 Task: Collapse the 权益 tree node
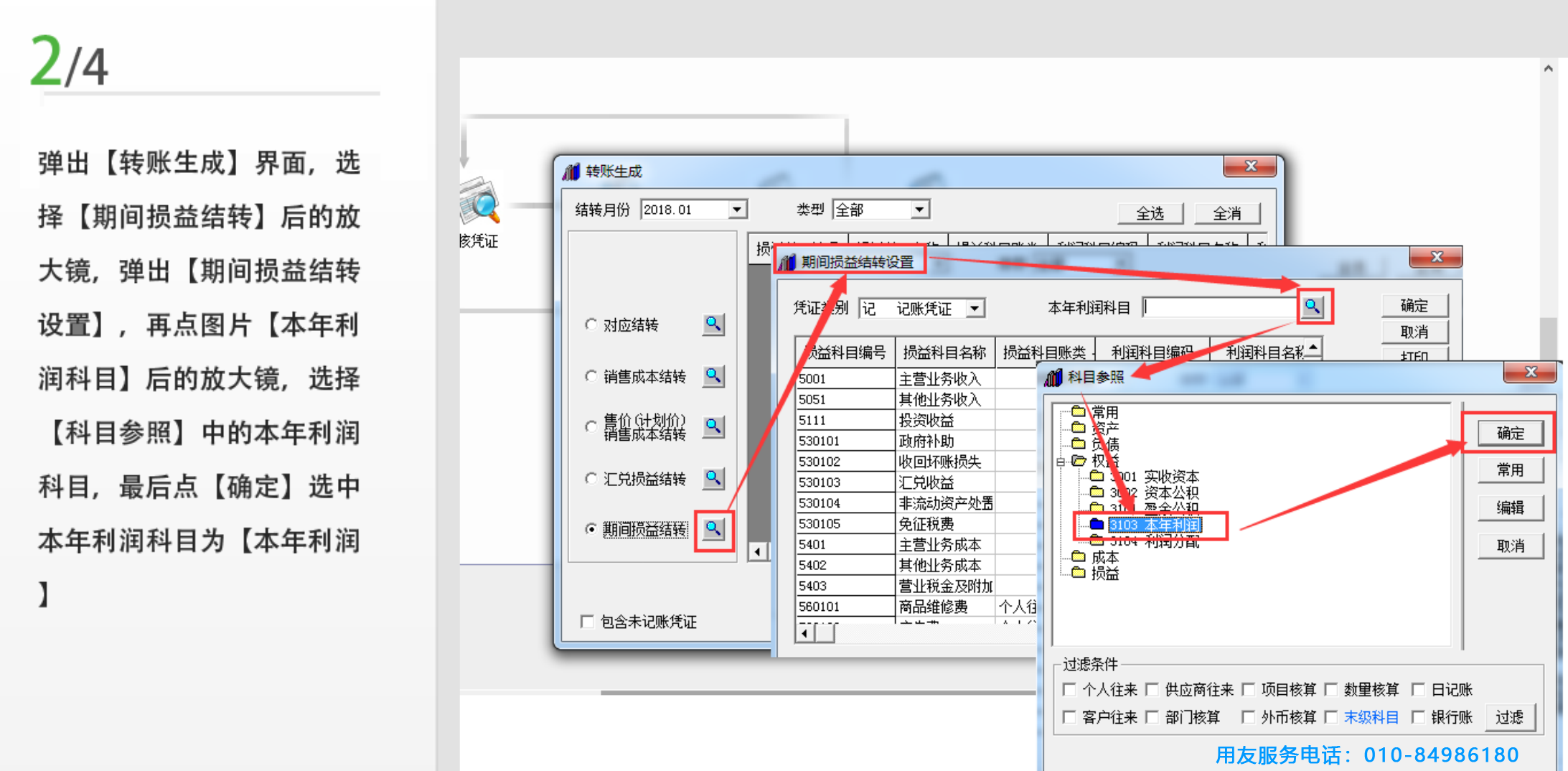click(1061, 462)
